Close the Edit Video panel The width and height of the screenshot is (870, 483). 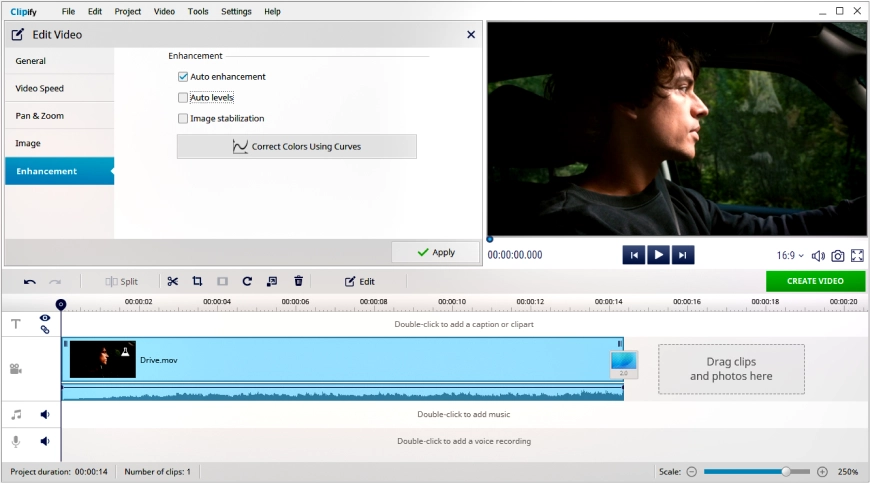471,34
